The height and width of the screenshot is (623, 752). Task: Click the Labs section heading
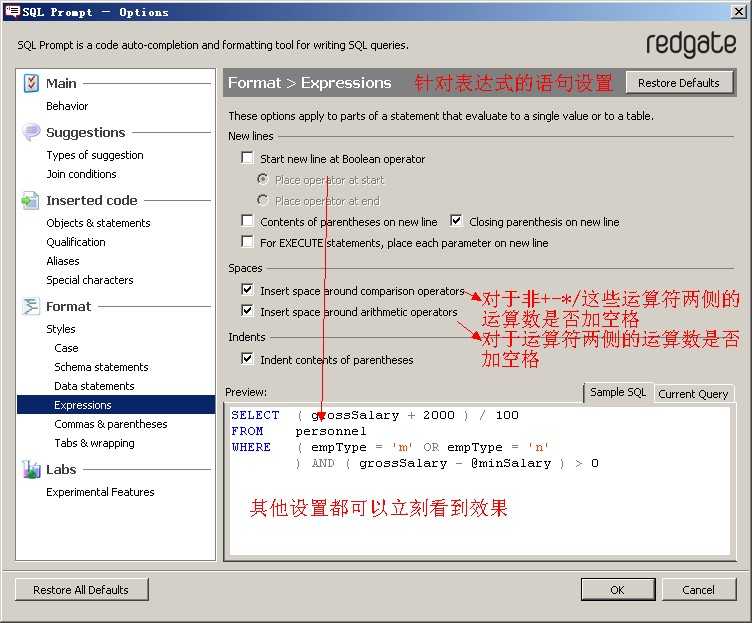coord(61,470)
